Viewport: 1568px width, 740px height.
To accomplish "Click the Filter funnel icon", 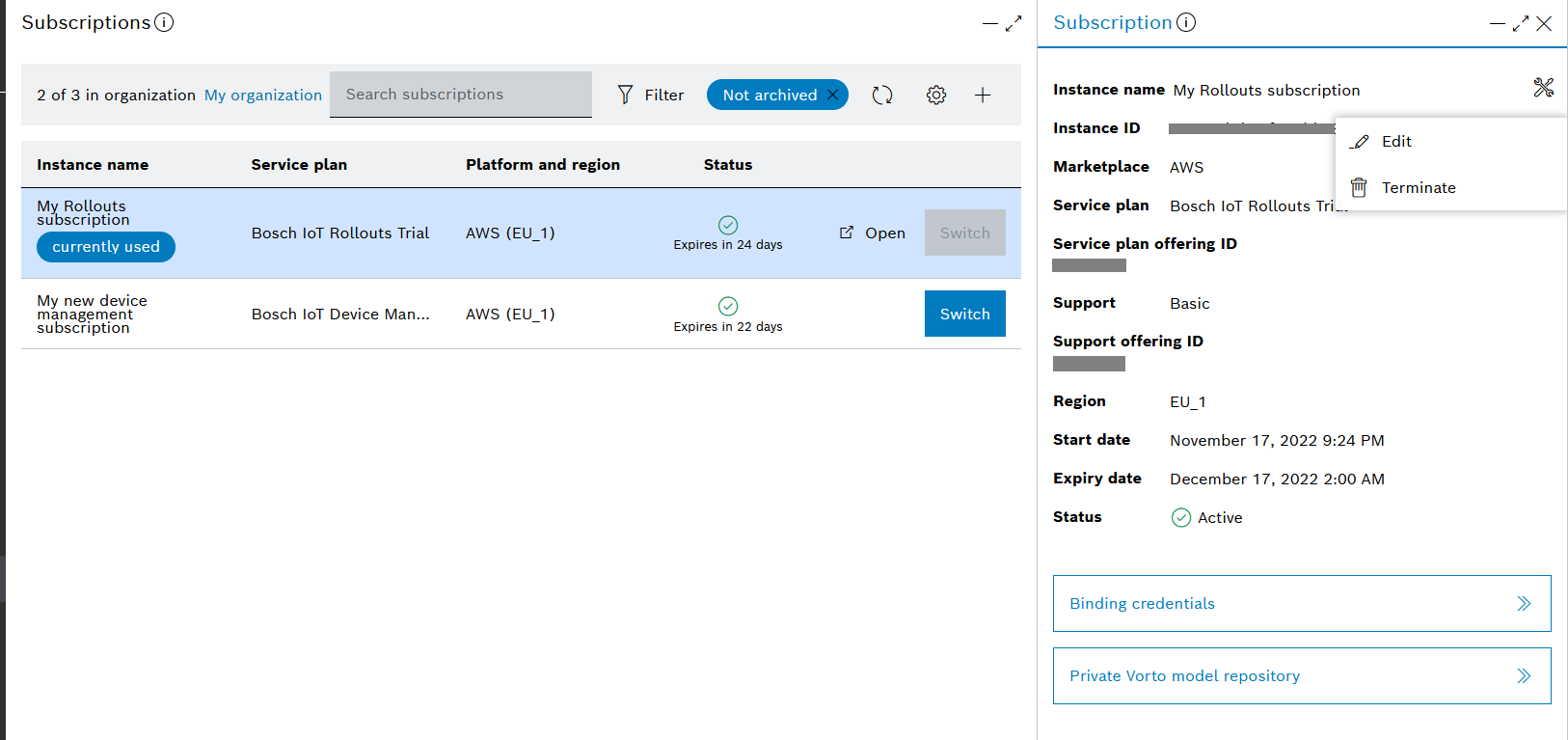I will (x=626, y=95).
